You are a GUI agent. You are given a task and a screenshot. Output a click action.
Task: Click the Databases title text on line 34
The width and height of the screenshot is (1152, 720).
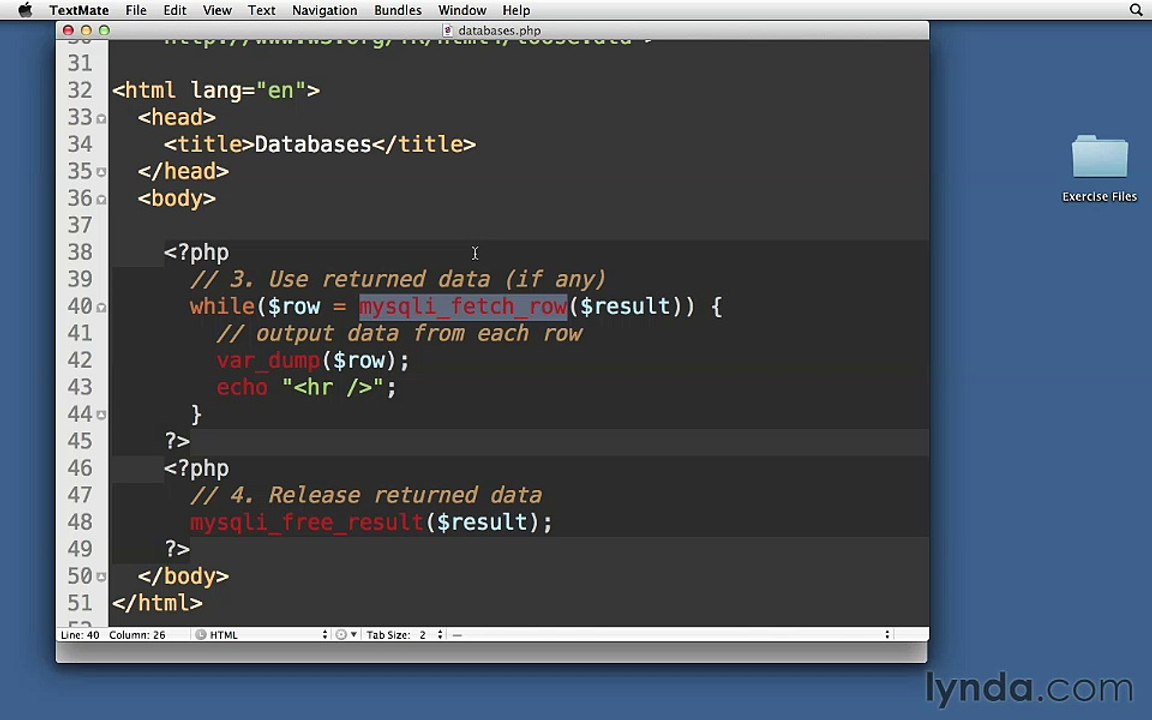tap(313, 144)
